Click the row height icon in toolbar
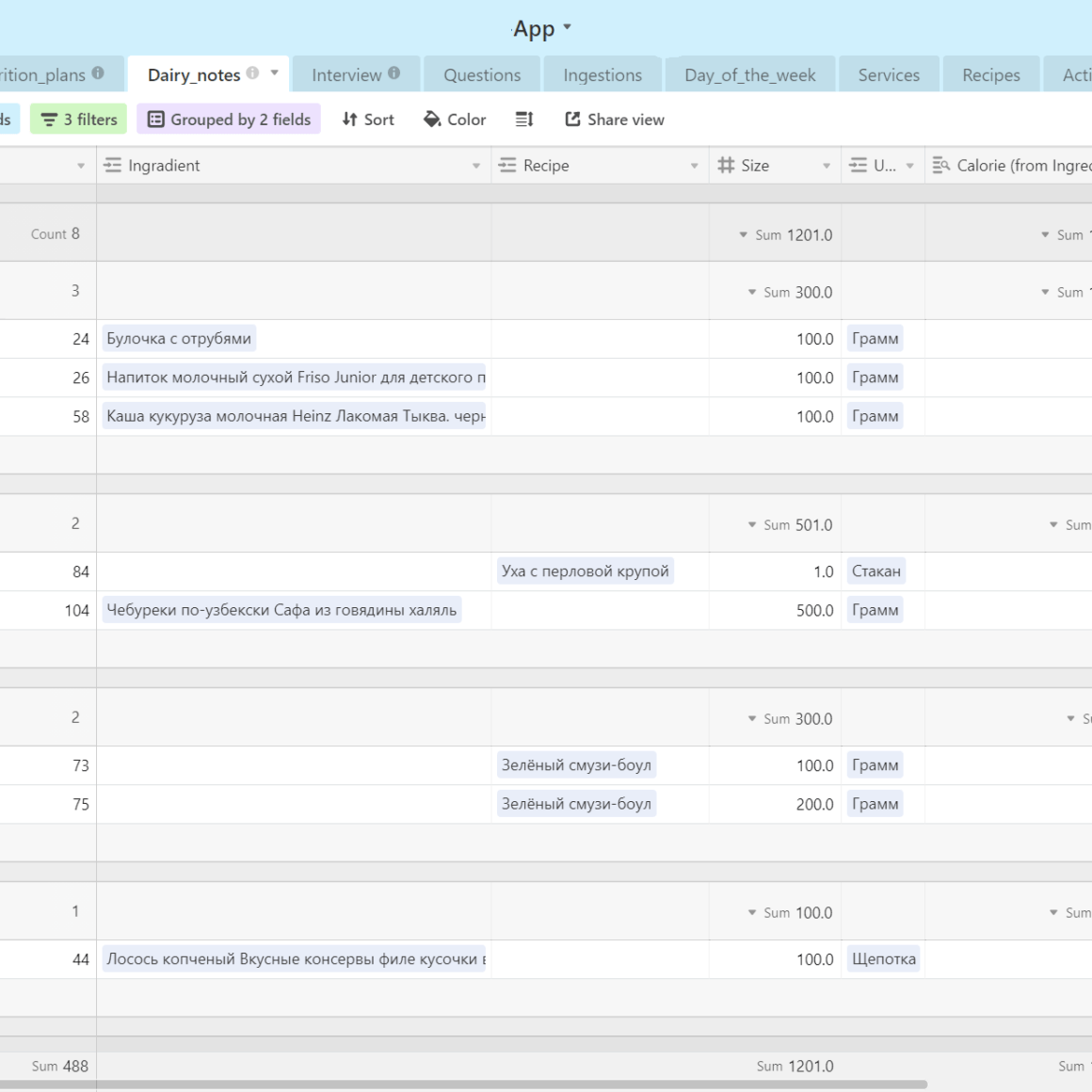Image resolution: width=1092 pixels, height=1092 pixels. [524, 120]
